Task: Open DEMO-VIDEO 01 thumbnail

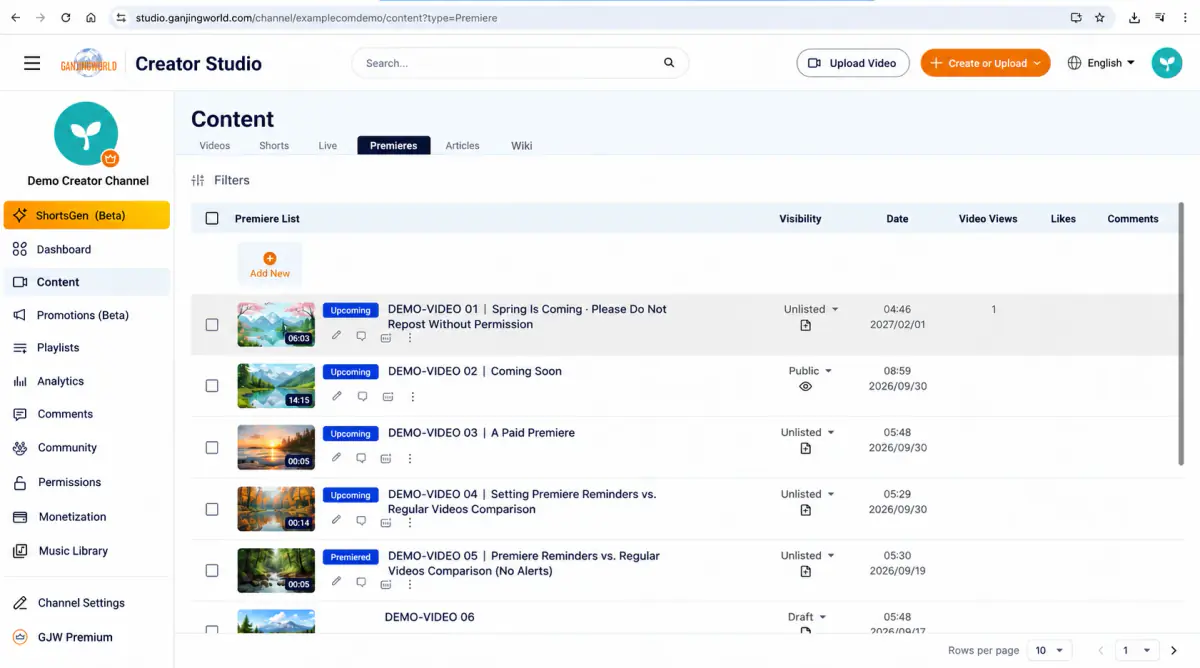Action: [276, 324]
